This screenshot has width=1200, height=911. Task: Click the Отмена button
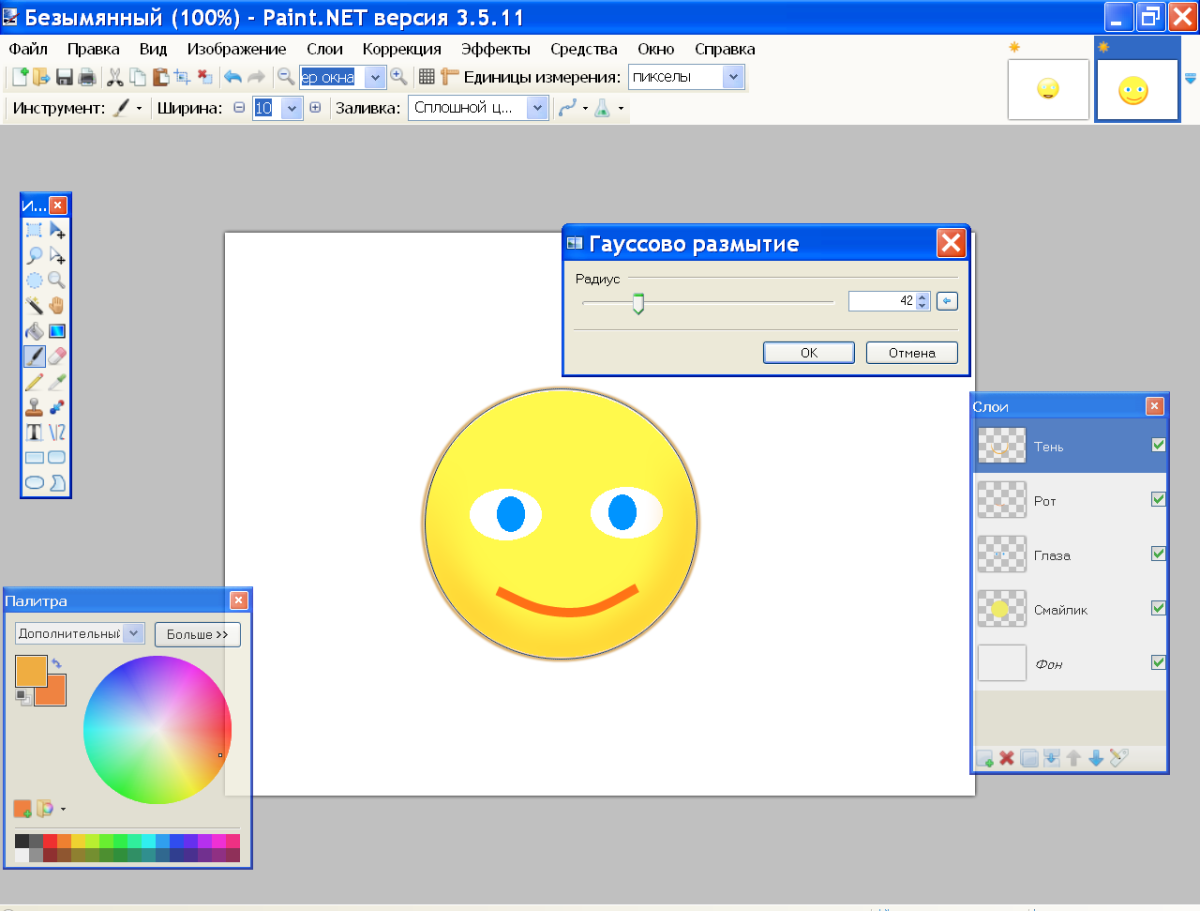tap(911, 352)
